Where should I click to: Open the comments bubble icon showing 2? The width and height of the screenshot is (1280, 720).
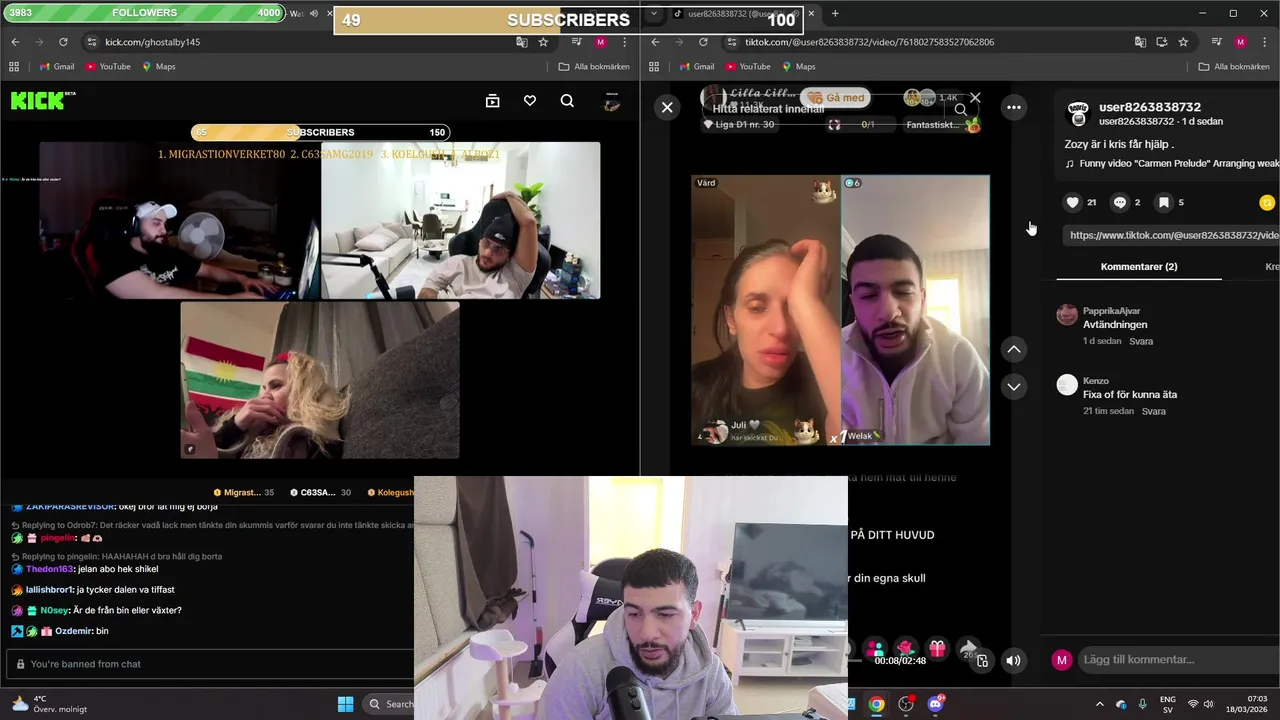(1120, 202)
